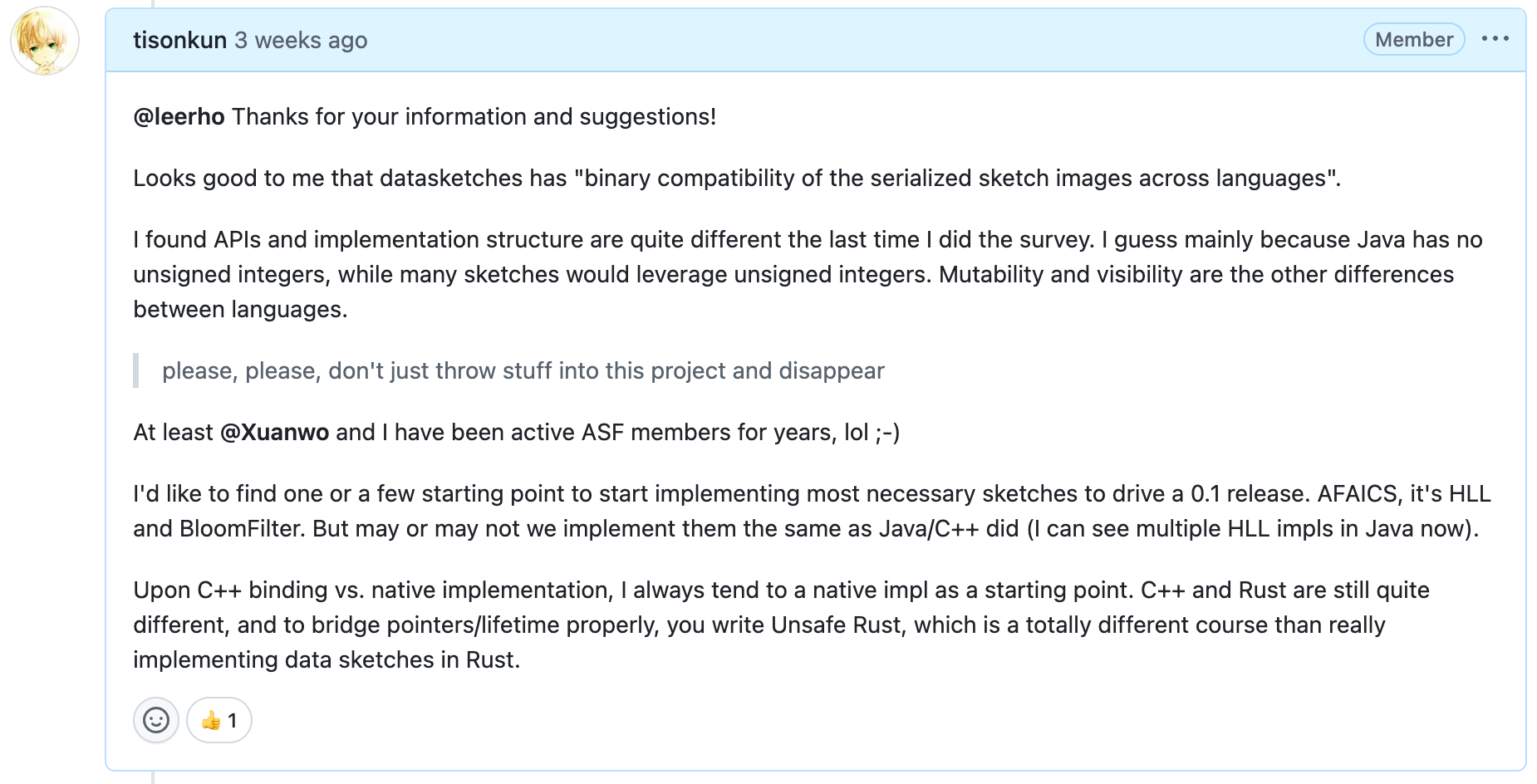Click the quoted "please, please" block

click(523, 371)
